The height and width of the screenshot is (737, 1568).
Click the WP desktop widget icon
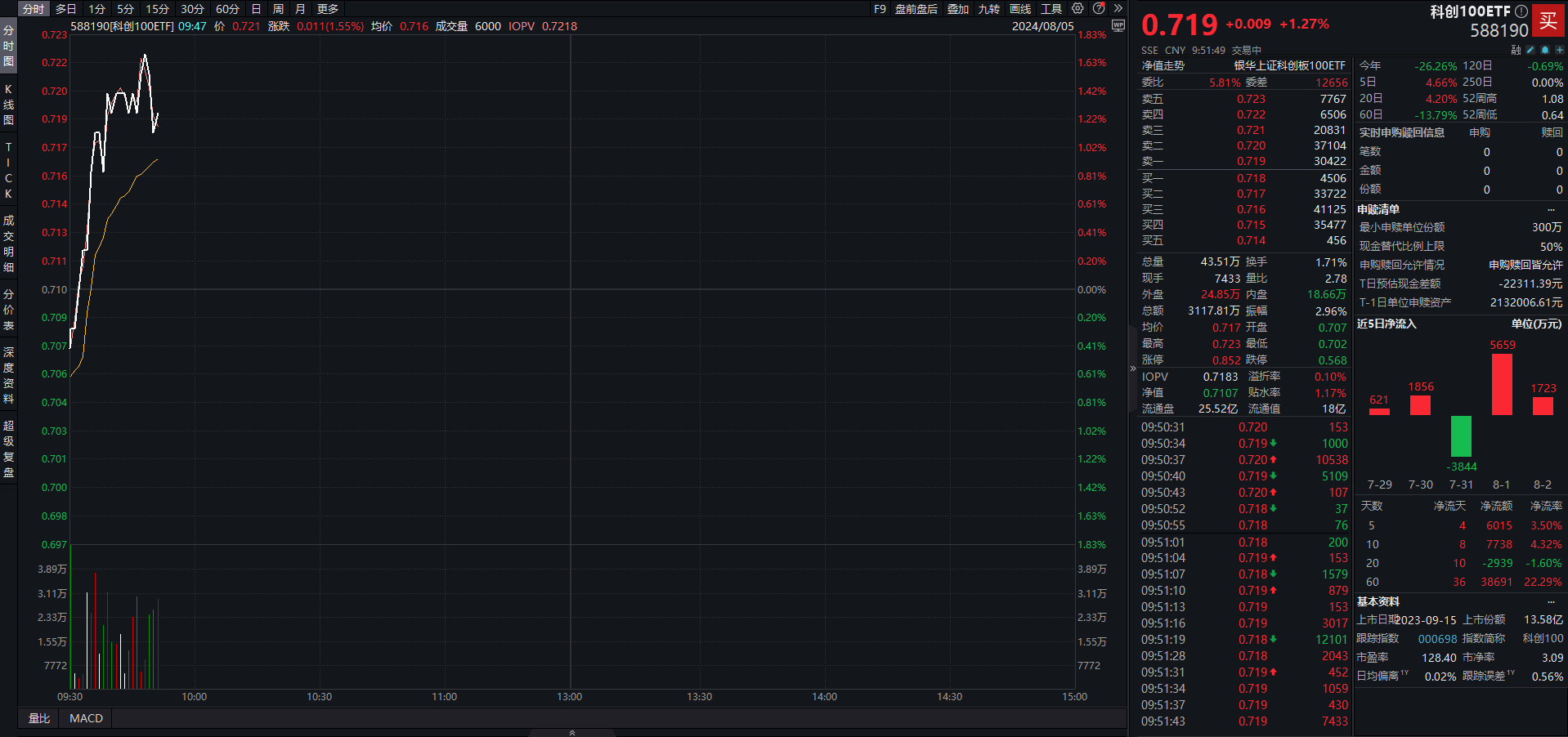pyautogui.click(x=1118, y=25)
